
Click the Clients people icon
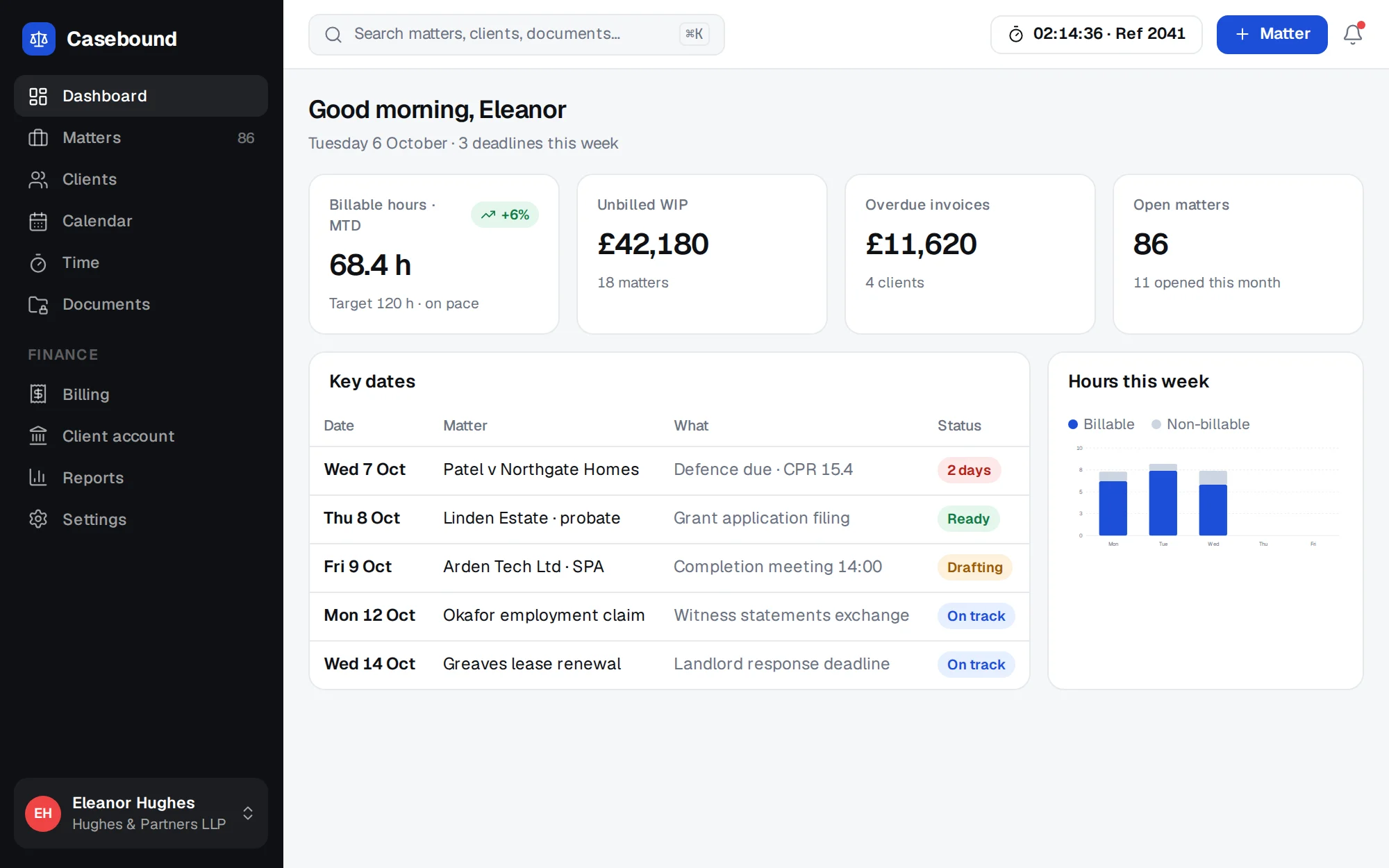pyautogui.click(x=38, y=179)
